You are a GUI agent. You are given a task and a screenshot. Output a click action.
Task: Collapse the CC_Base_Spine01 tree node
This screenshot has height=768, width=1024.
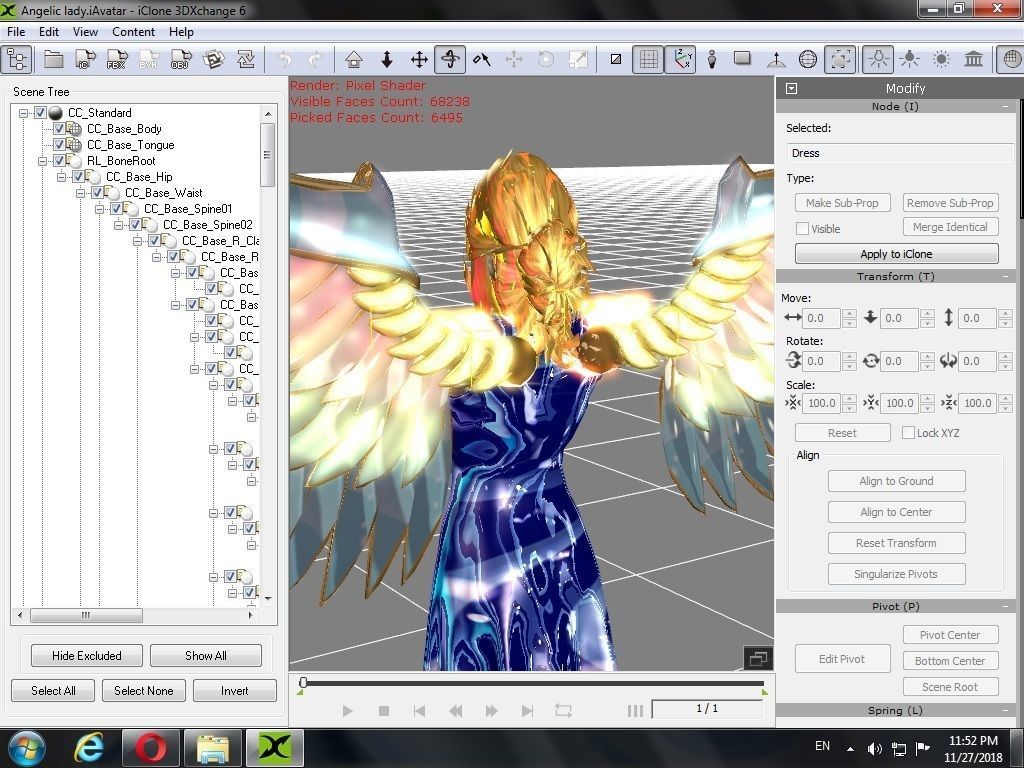(99, 209)
